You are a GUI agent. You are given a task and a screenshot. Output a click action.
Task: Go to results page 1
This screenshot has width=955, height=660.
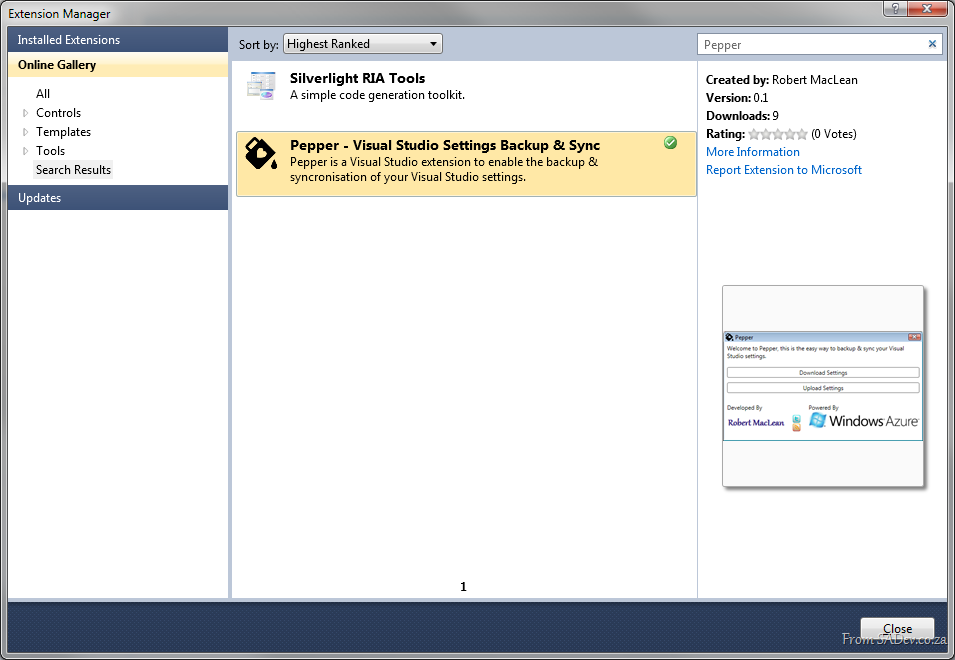[x=463, y=587]
